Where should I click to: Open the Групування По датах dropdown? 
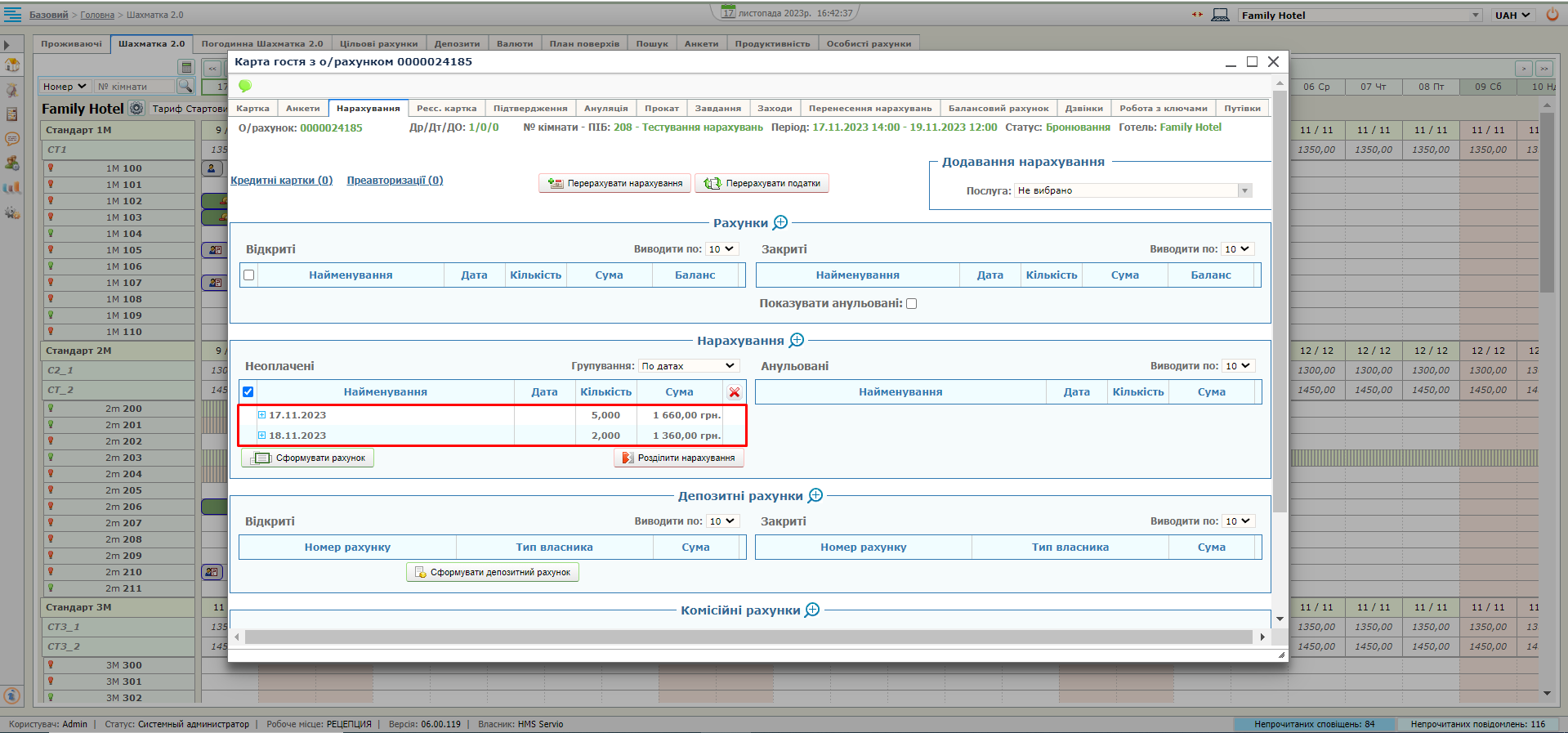pyautogui.click(x=688, y=366)
